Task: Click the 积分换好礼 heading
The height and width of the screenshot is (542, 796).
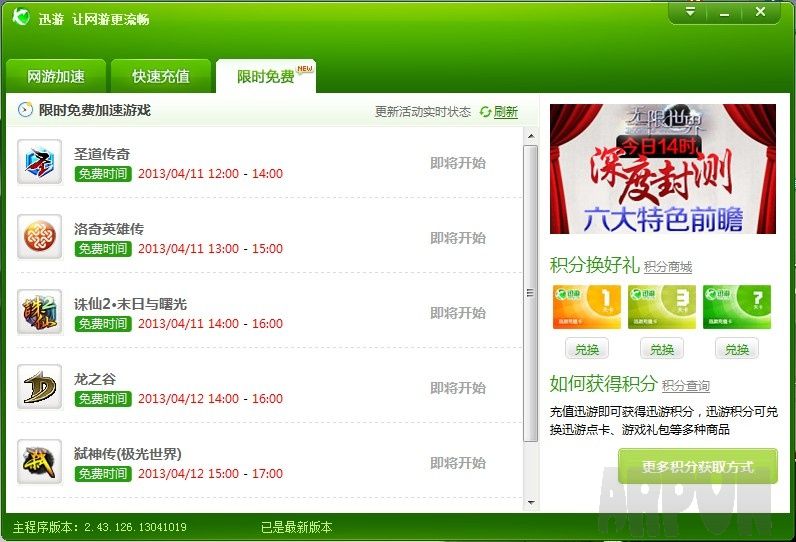Action: (x=594, y=264)
